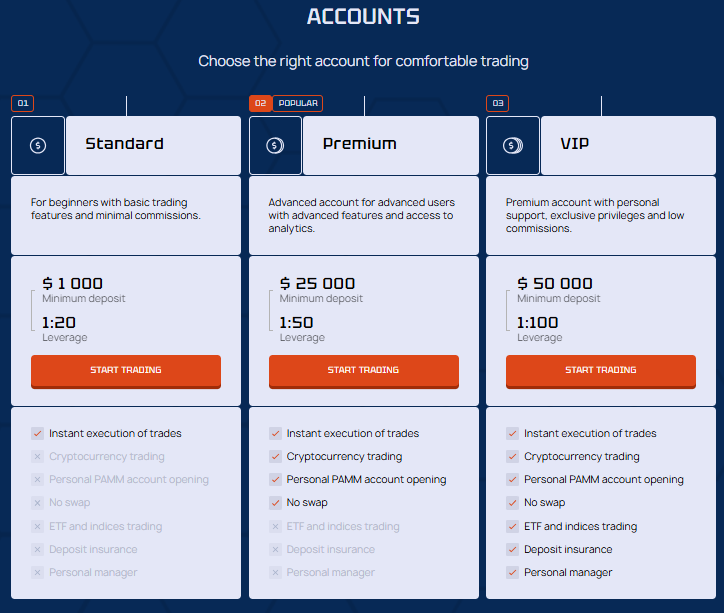This screenshot has height=613, width=724.
Task: Click the orange 02 number badge
Action: tap(260, 103)
